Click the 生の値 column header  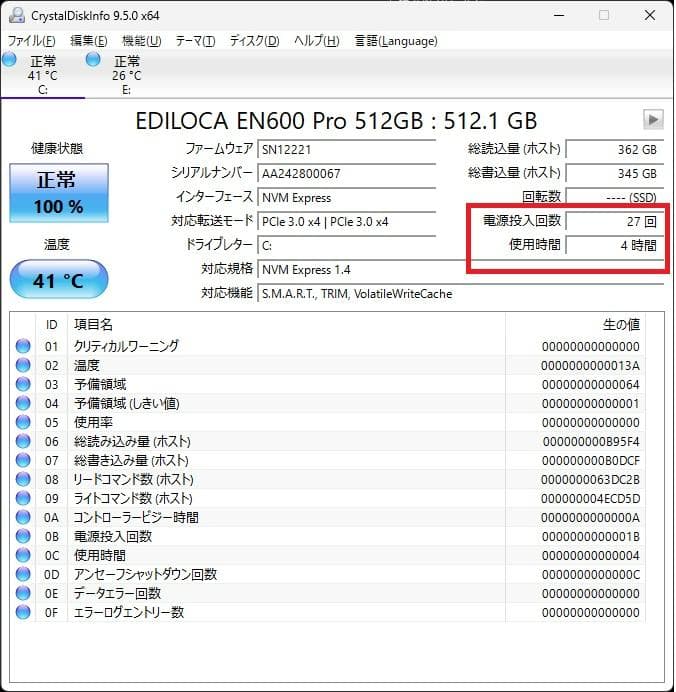click(x=621, y=325)
